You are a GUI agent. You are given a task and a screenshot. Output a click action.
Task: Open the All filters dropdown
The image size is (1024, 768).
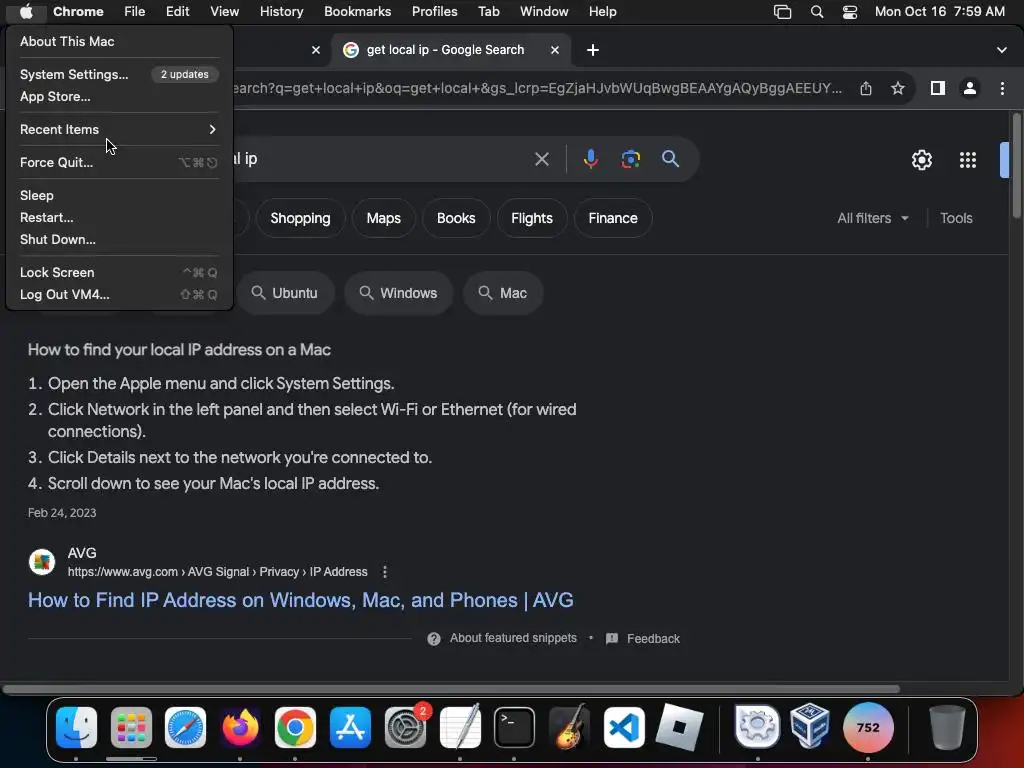tap(872, 218)
